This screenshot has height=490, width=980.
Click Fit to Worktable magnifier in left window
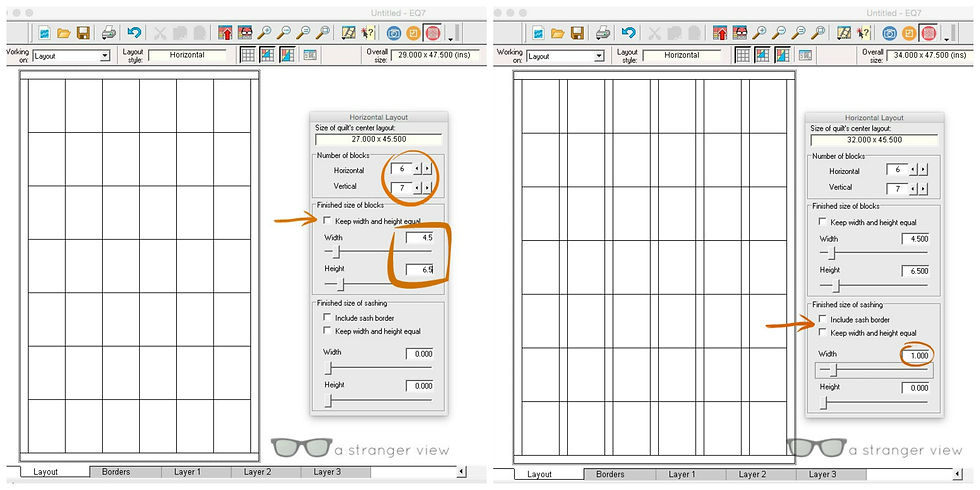click(323, 32)
